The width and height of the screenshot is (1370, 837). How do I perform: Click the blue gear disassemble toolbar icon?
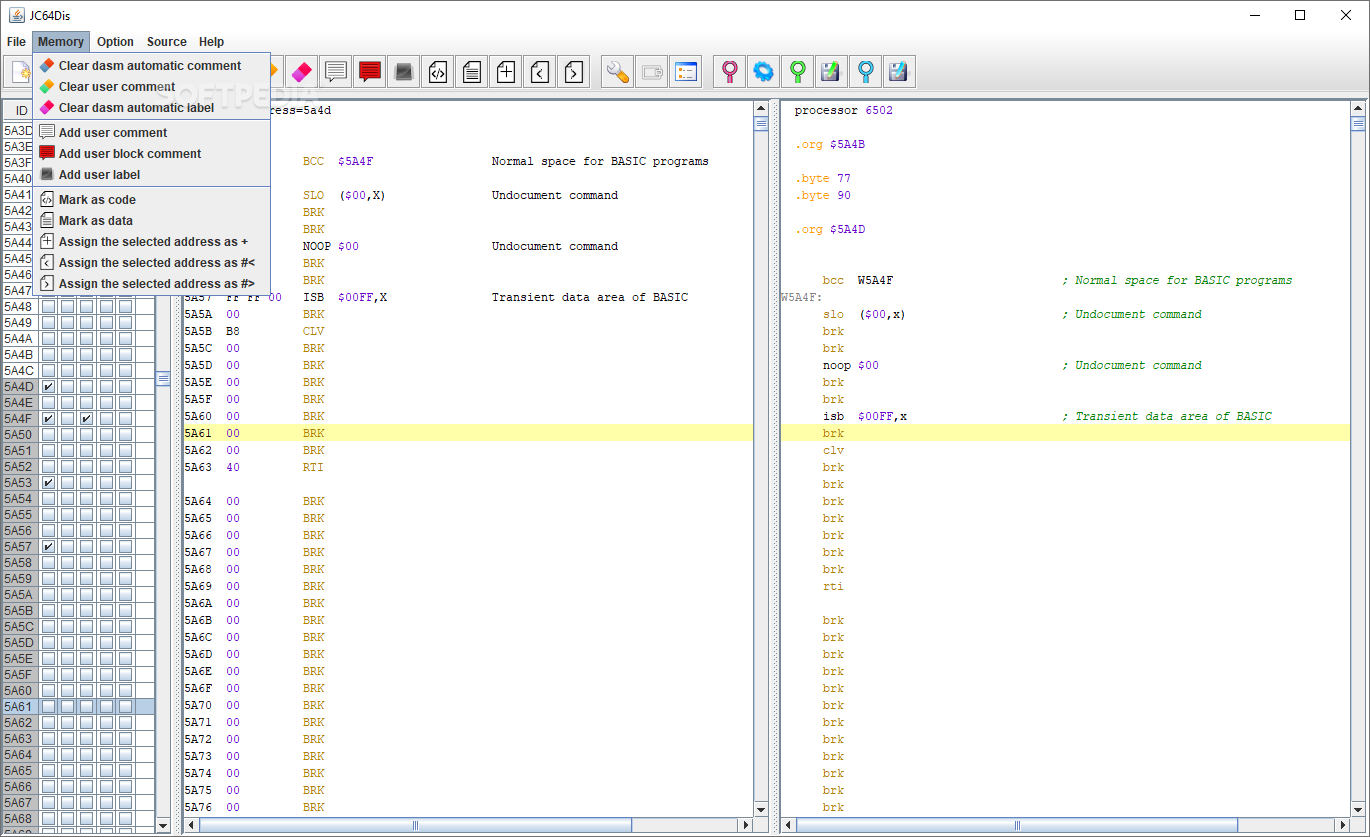point(764,72)
